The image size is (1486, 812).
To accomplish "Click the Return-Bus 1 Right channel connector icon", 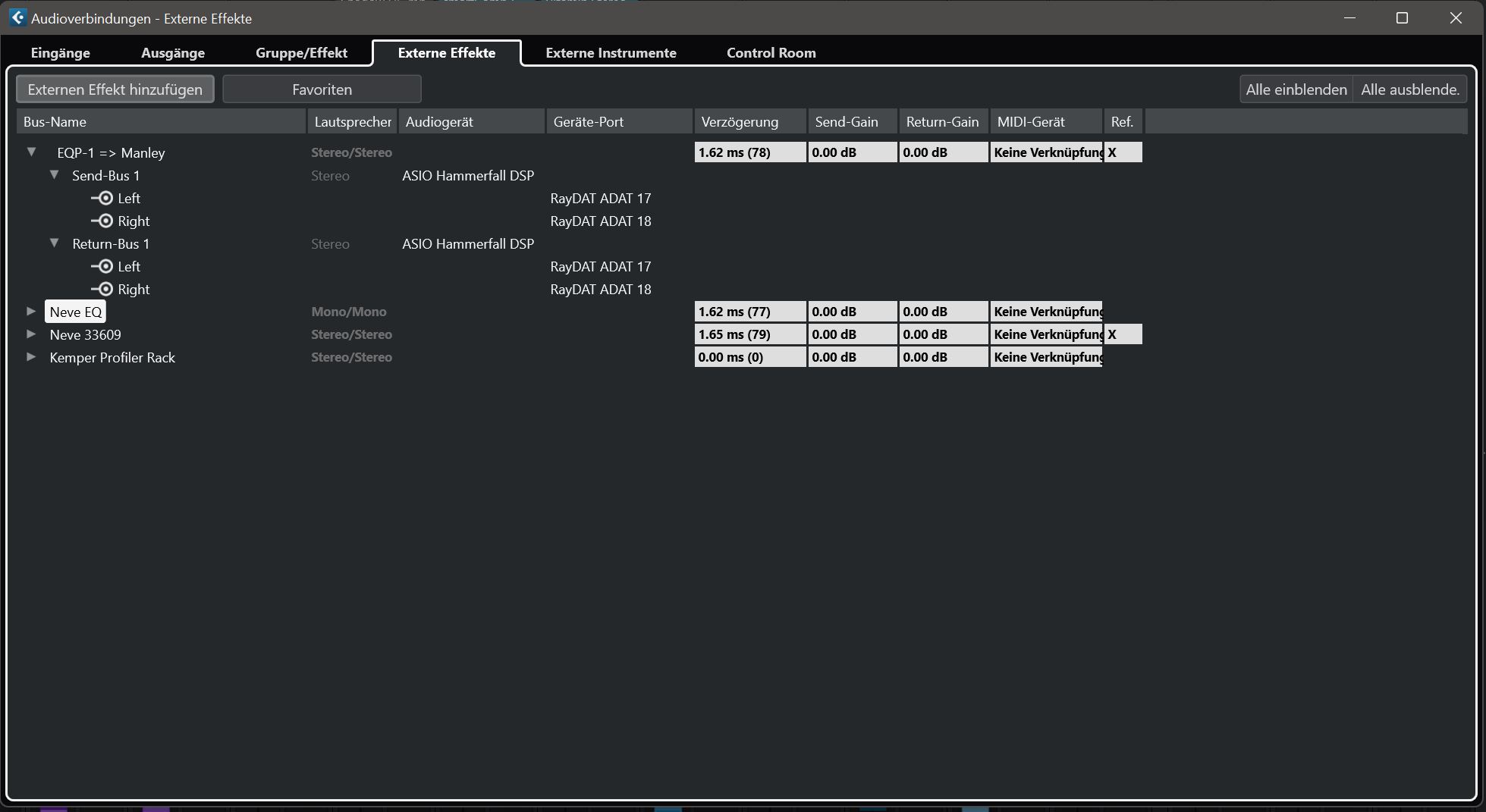I will (x=102, y=290).
